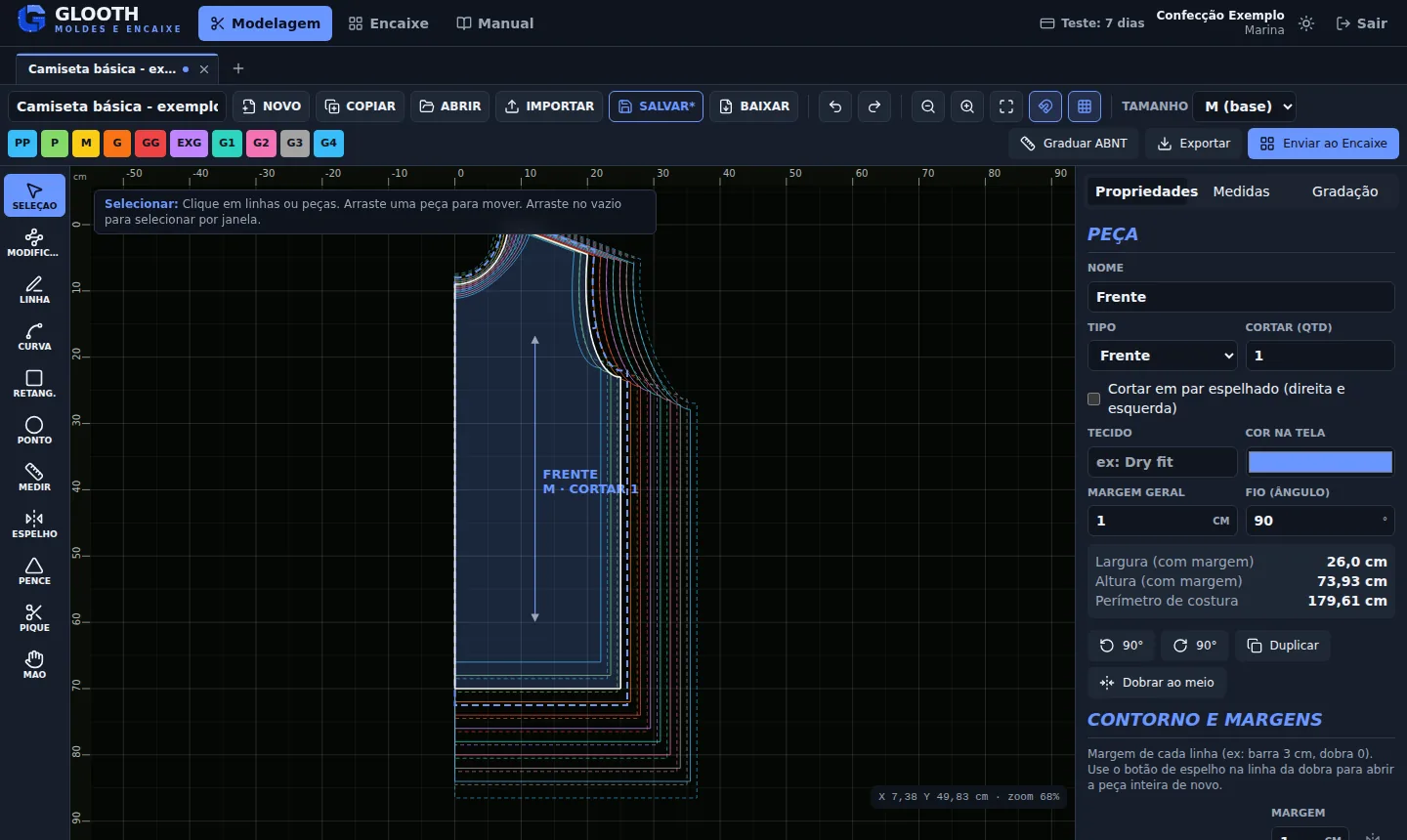1407x840 pixels.
Task: Toggle the G4 size color chip
Action: 329,144
